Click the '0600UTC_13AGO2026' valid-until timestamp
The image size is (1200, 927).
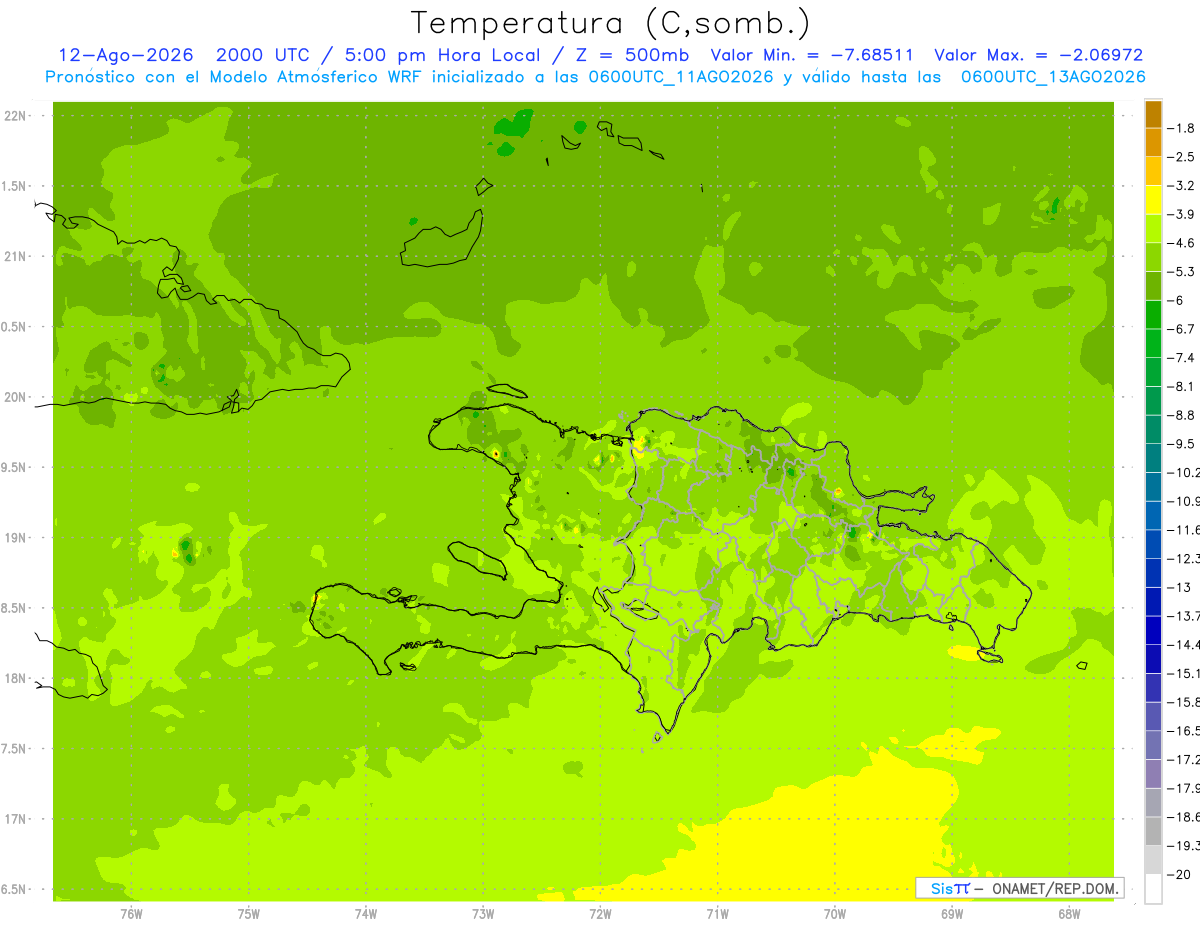coord(1053,77)
